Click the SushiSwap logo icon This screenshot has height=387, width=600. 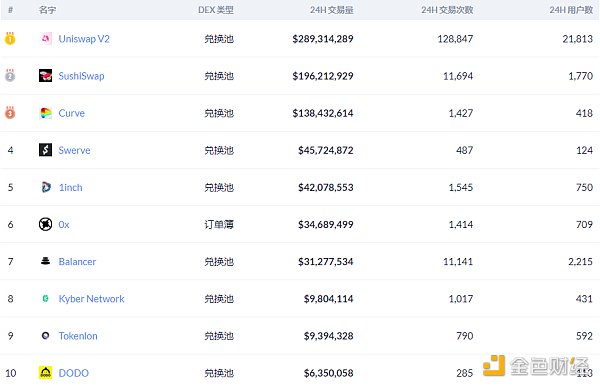pos(46,76)
